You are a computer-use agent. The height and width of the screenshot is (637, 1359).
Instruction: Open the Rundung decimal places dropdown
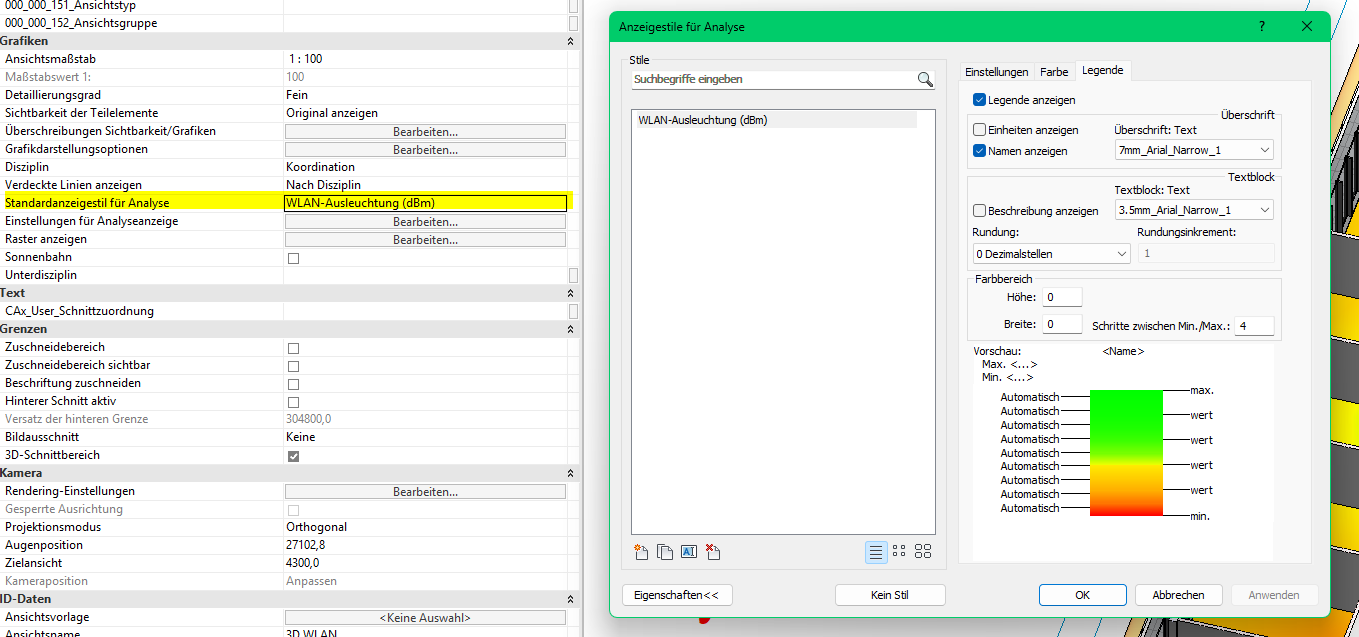point(1050,254)
